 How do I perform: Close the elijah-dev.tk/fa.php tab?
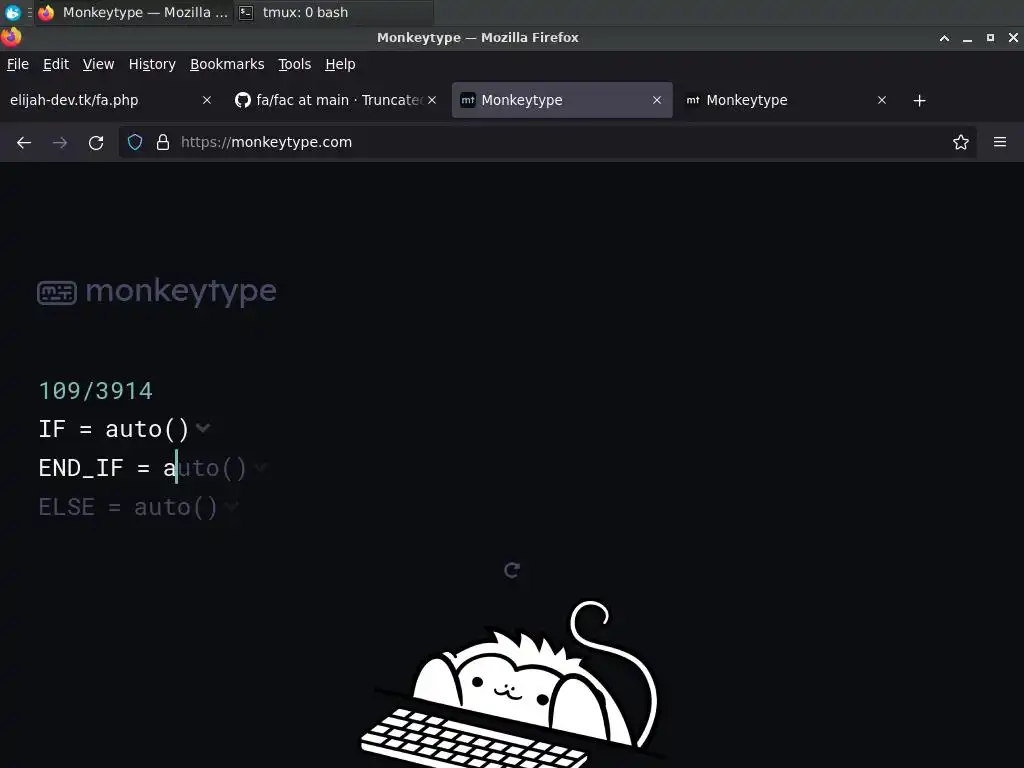207,100
